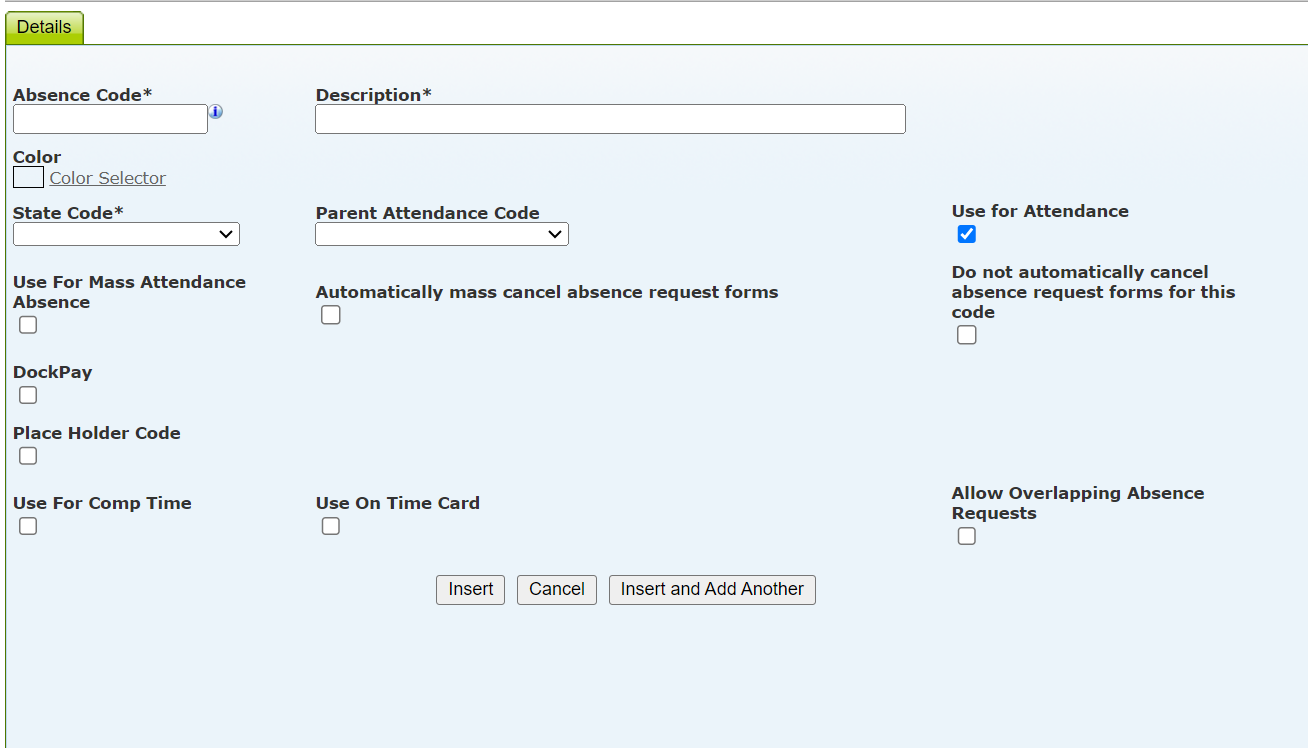Check Automatically mass cancel absence request forms
1308x748 pixels.
coord(331,315)
